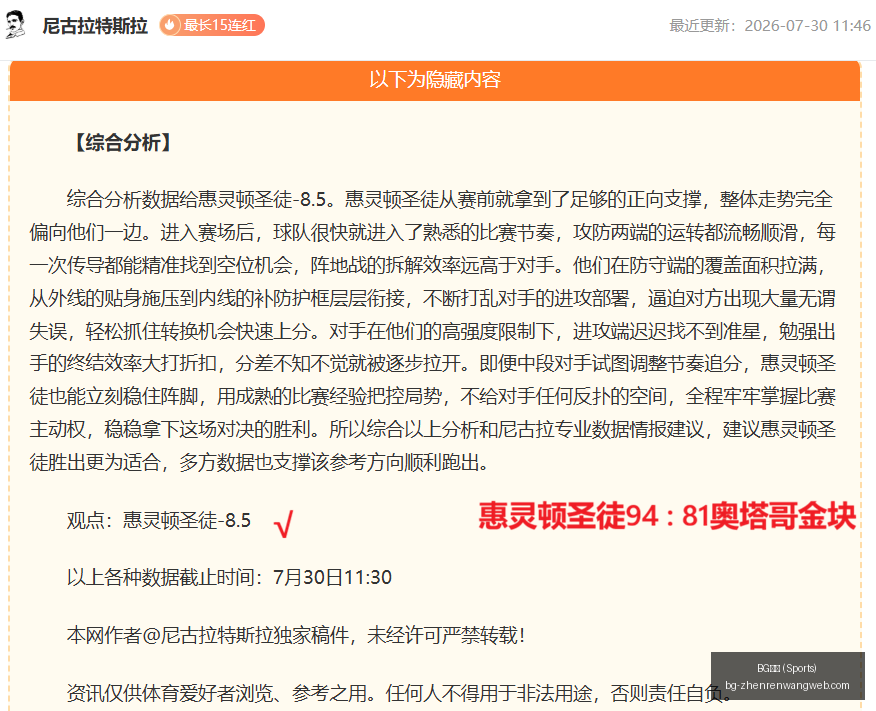Click the 资讯仅供体育爱好者浏览 disclaimer line
Image resolution: width=876 pixels, height=711 pixels.
[x=399, y=693]
